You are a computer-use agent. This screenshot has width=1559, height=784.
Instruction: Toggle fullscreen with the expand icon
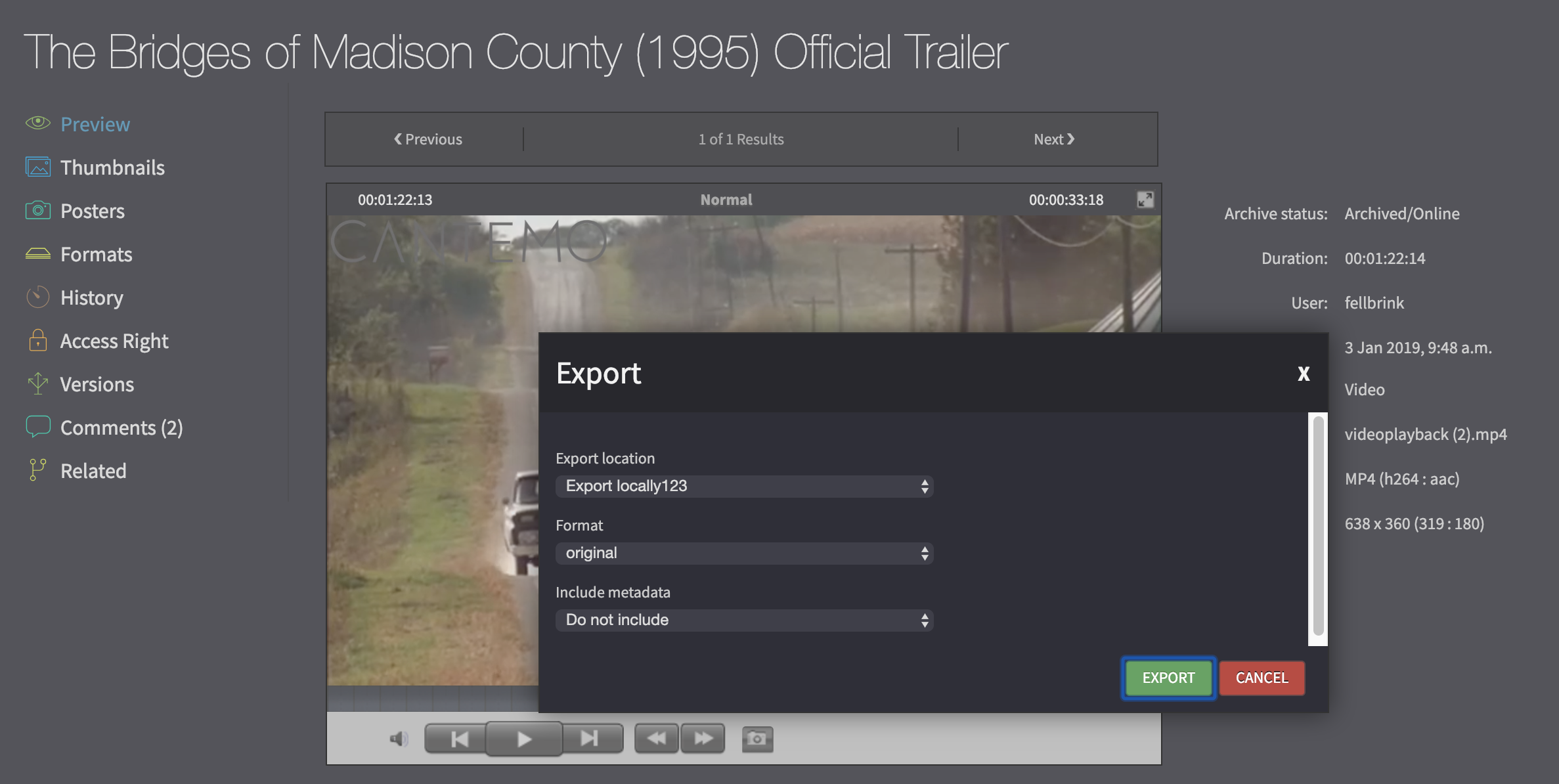click(1145, 200)
